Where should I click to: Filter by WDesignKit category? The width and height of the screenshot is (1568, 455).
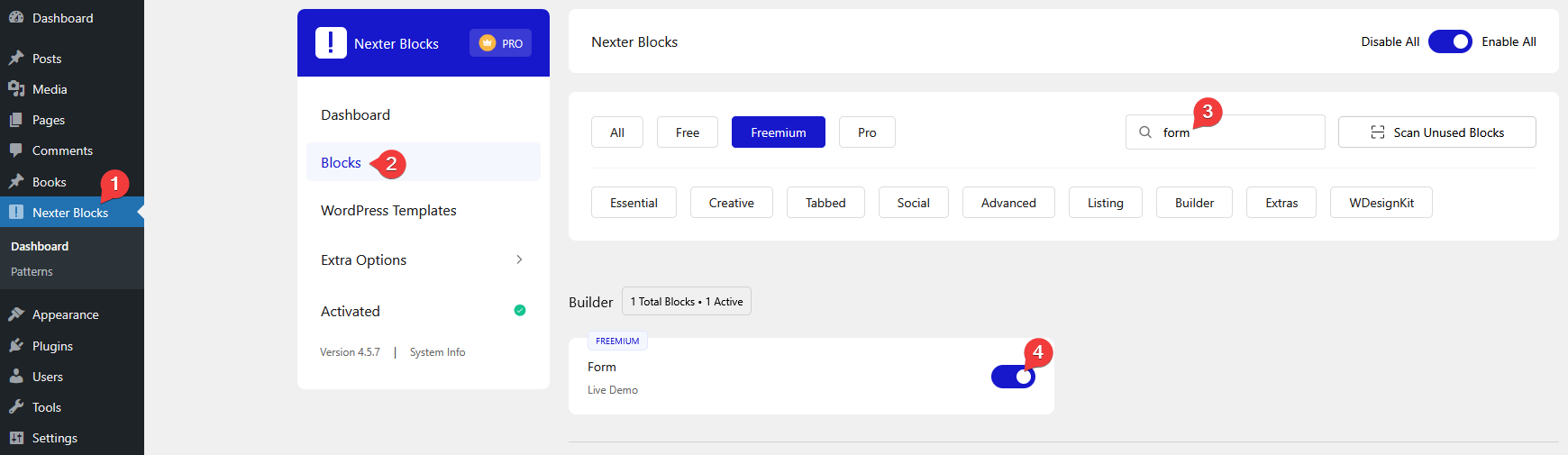[x=1381, y=203]
